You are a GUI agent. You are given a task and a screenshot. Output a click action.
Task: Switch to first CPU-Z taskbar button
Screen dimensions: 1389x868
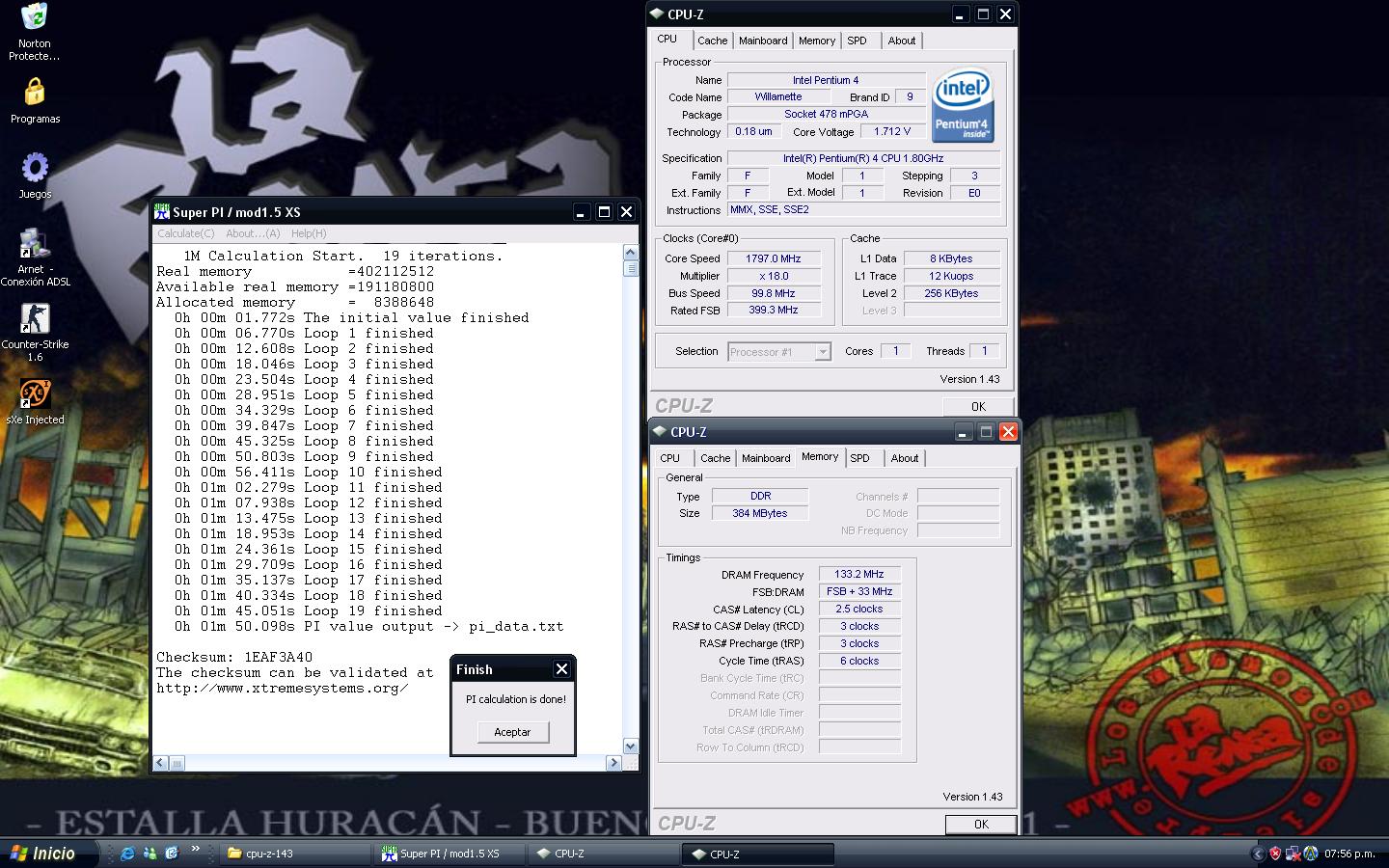[605, 854]
